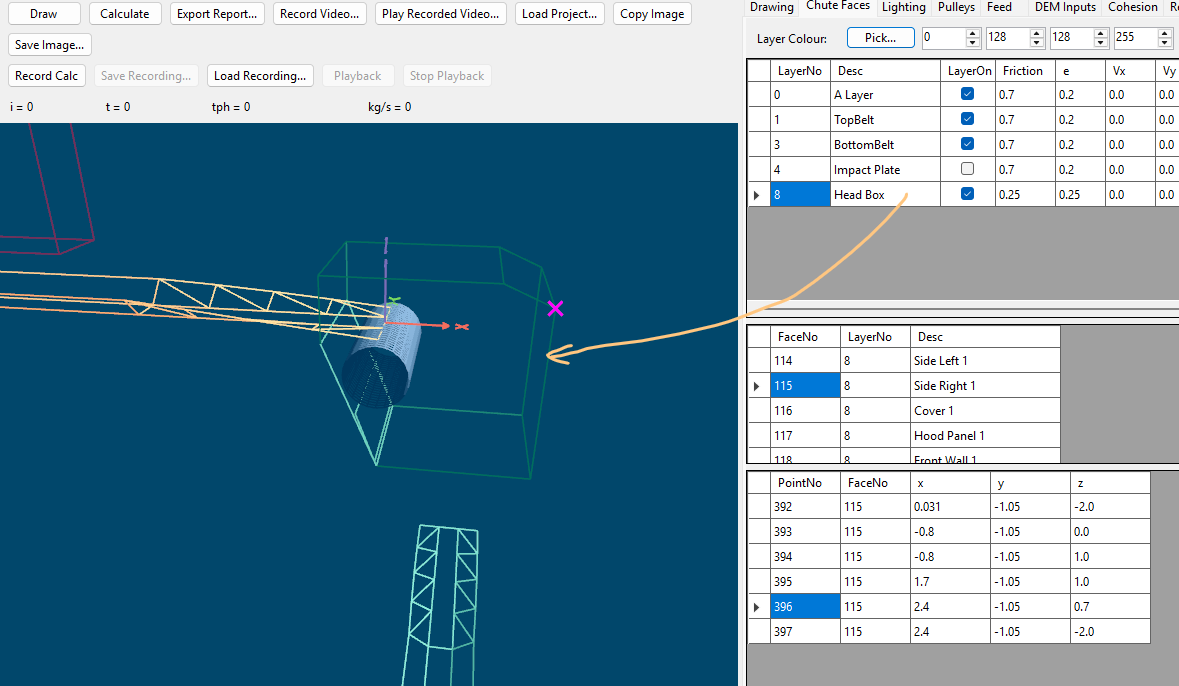Select e value 0.2 of A Layer
The width and height of the screenshot is (1179, 686).
(x=1078, y=95)
